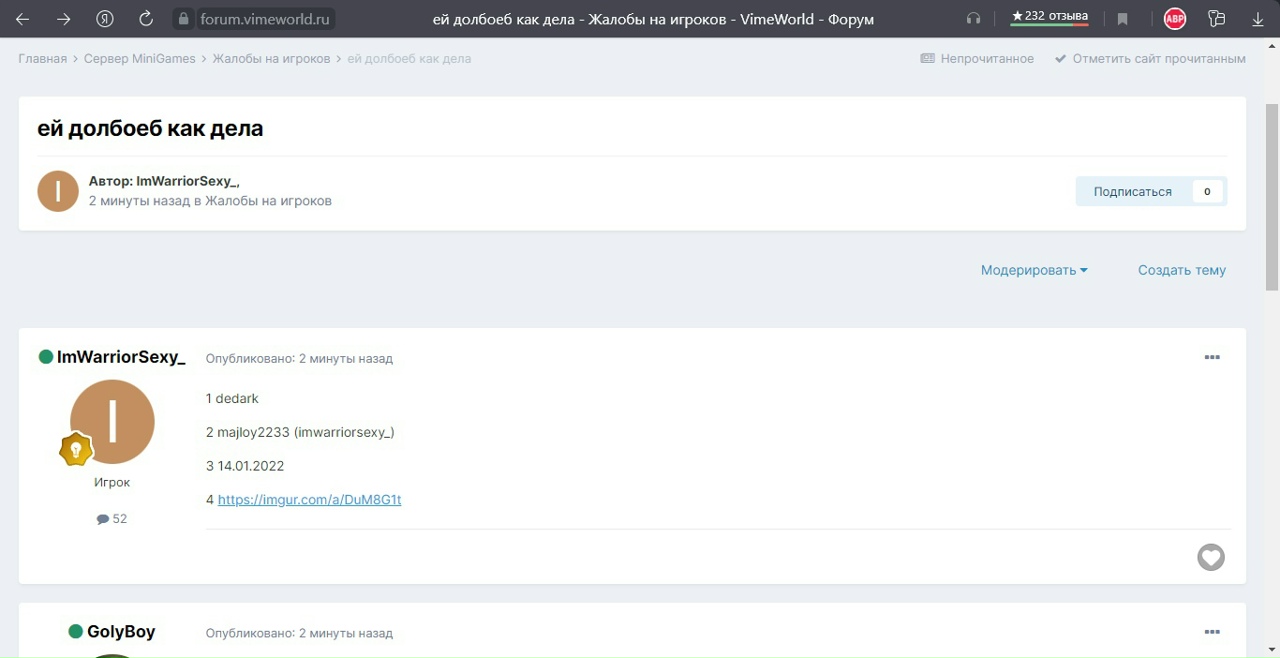Viewport: 1280px width, 658px height.
Task: Open the Yandex home button
Action: pyautogui.click(x=105, y=19)
